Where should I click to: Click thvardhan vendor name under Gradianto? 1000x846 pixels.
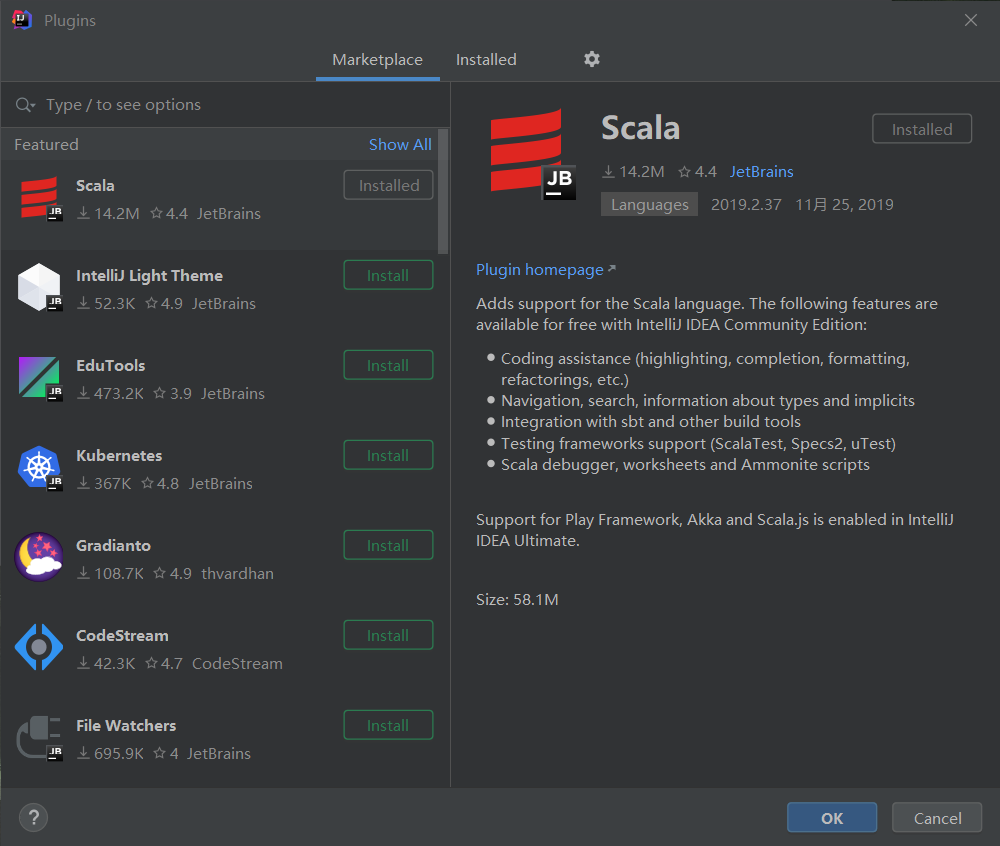(x=237, y=573)
